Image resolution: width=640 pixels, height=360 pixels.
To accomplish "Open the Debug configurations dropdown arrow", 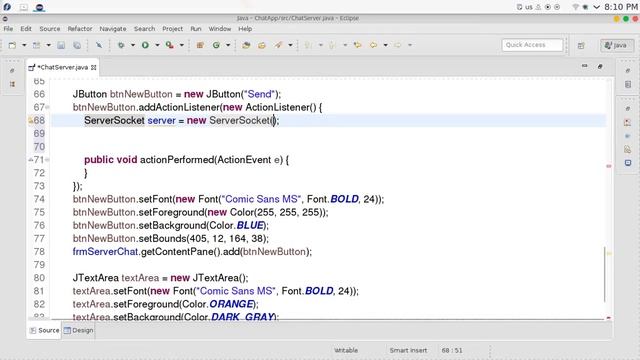I will point(133,45).
